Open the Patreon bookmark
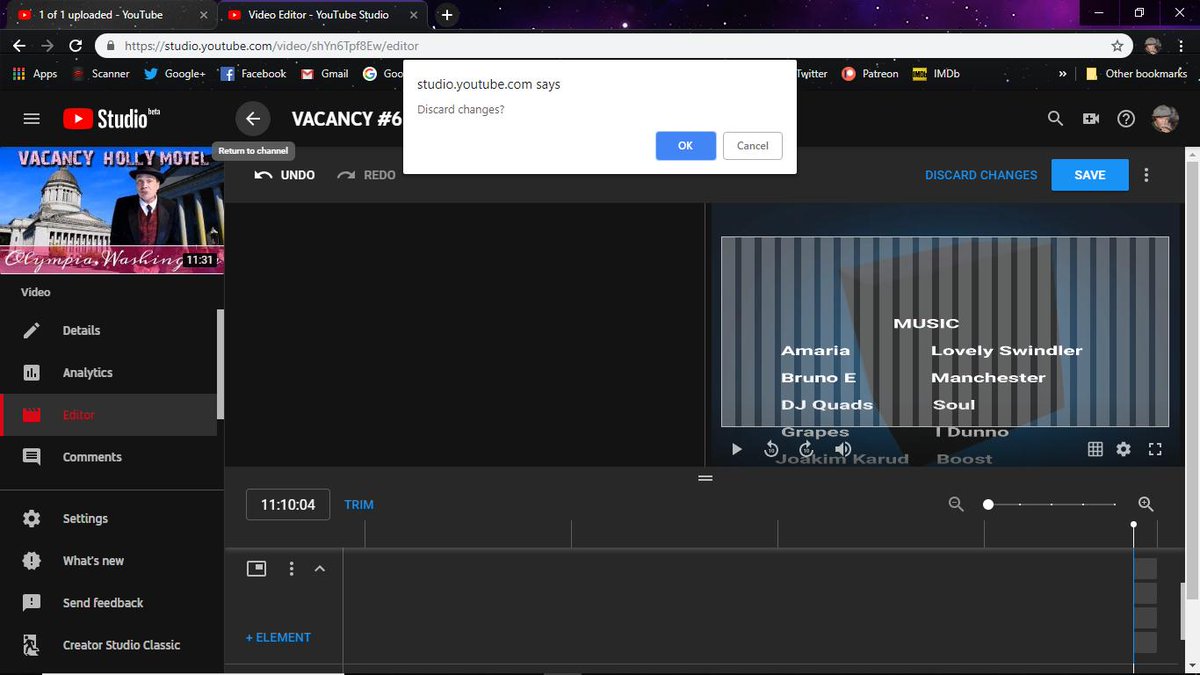Image resolution: width=1200 pixels, height=675 pixels. click(x=870, y=74)
